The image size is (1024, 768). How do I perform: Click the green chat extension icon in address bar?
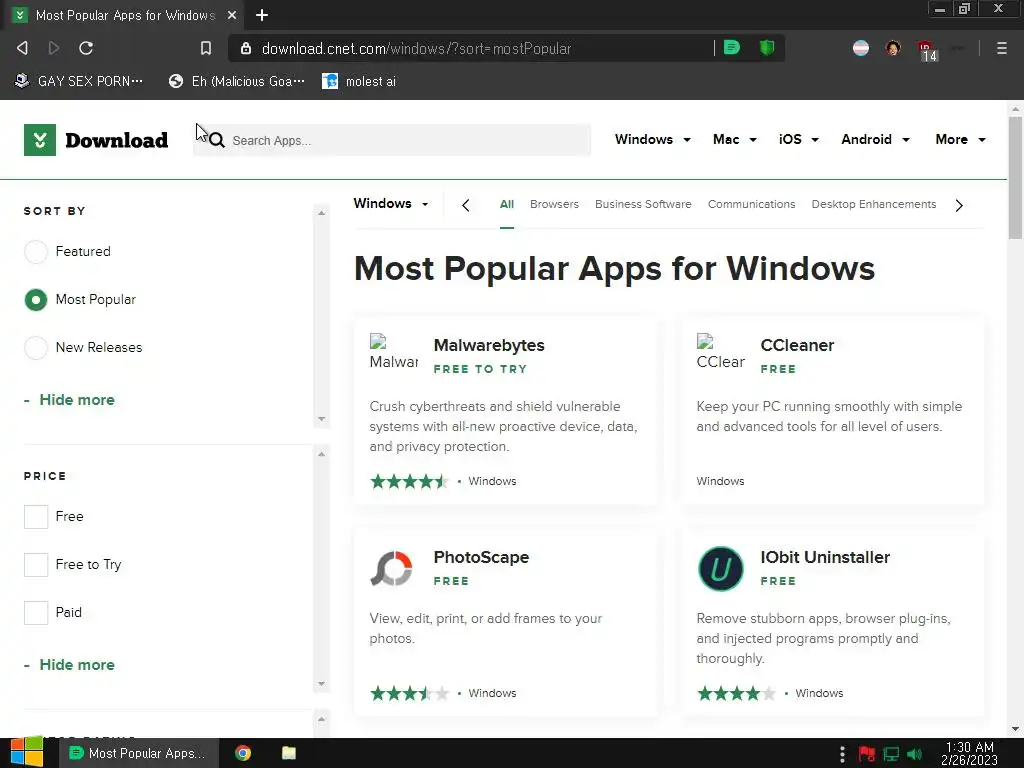(x=732, y=48)
